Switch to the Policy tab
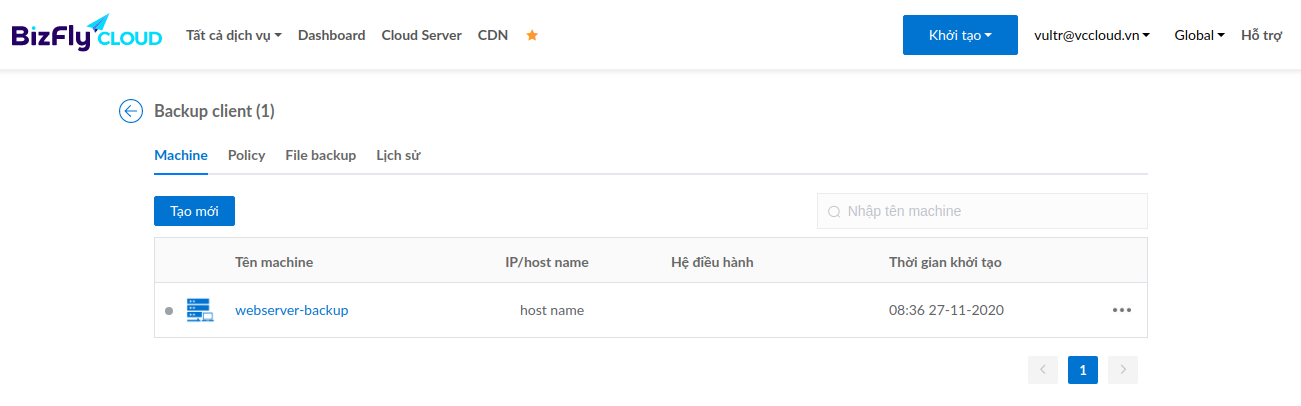The image size is (1301, 406). tap(246, 155)
